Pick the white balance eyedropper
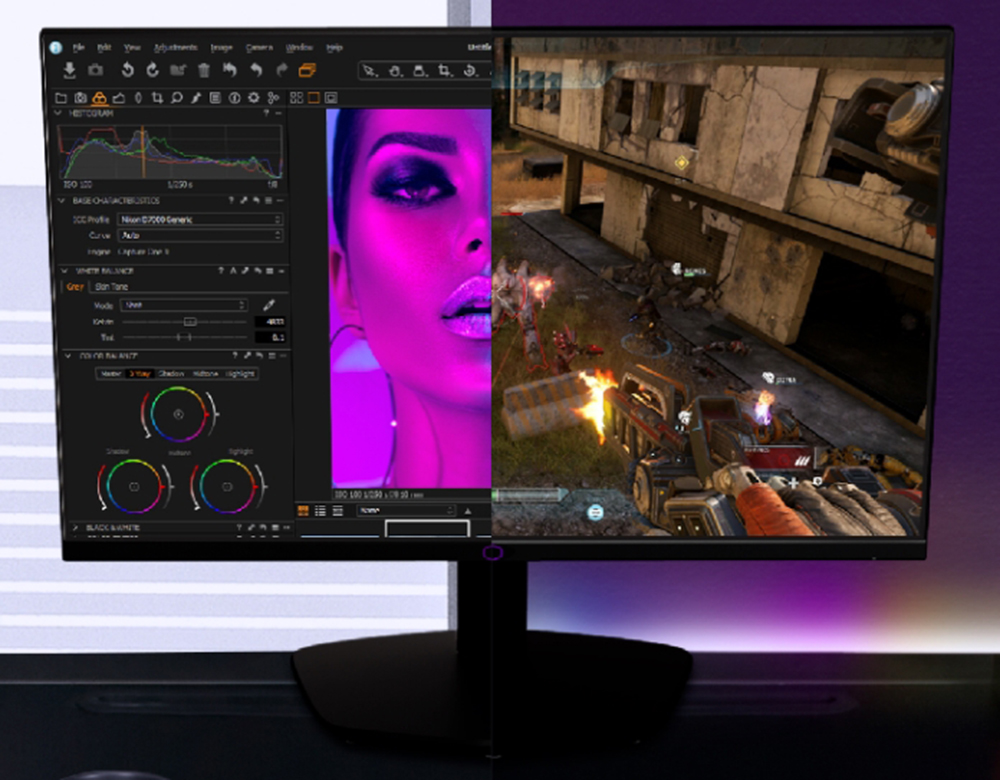Screen dimensions: 1000x780 (x=268, y=305)
